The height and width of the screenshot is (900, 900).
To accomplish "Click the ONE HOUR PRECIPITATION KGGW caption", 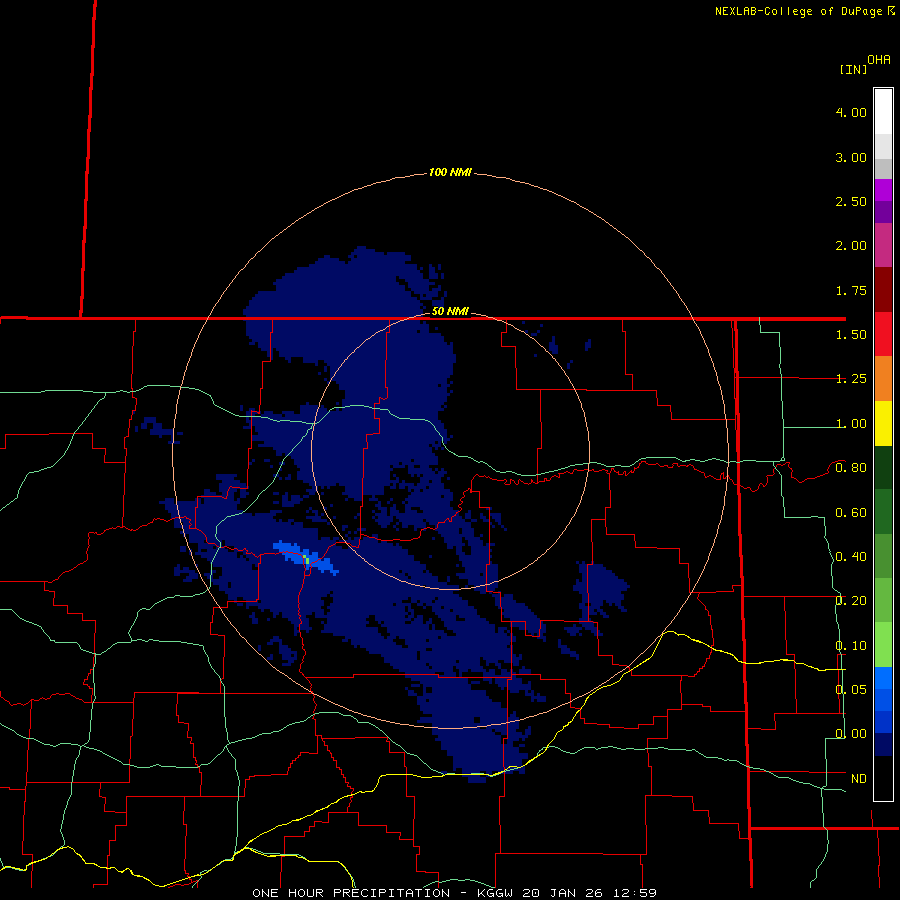I will 455,893.
